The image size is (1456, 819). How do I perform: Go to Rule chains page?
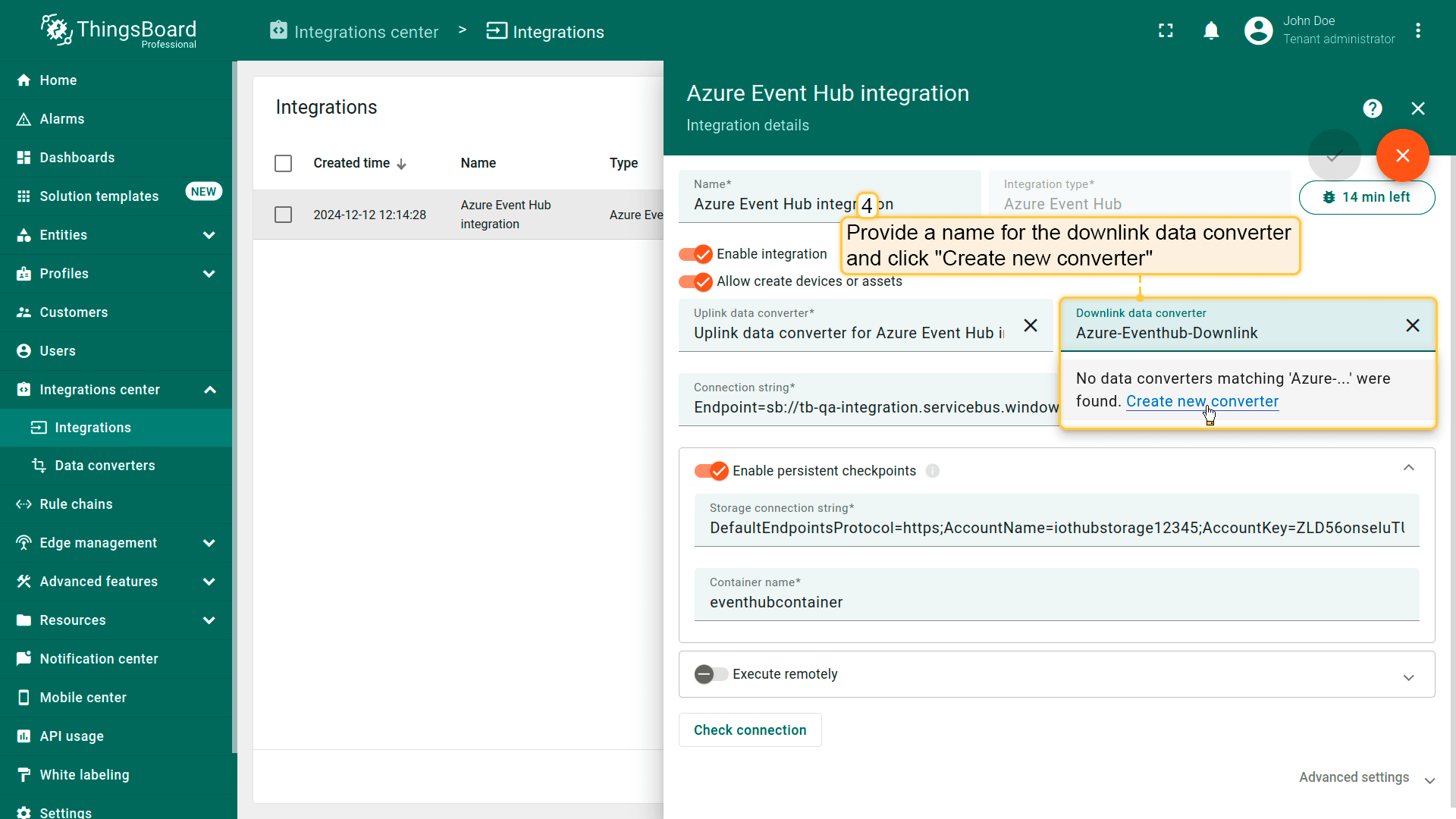pos(76,504)
